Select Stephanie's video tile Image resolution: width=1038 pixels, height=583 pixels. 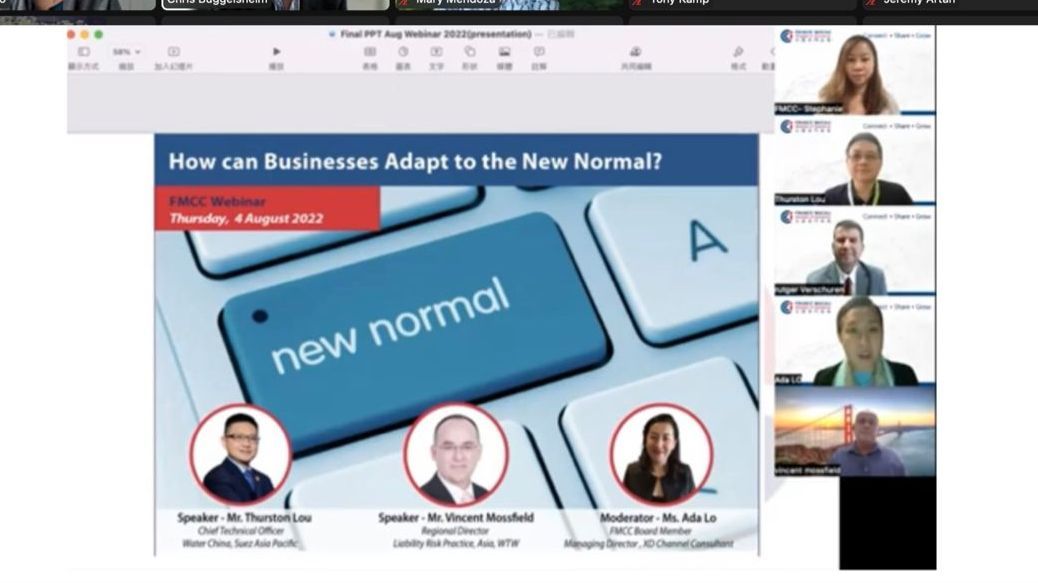click(x=854, y=72)
